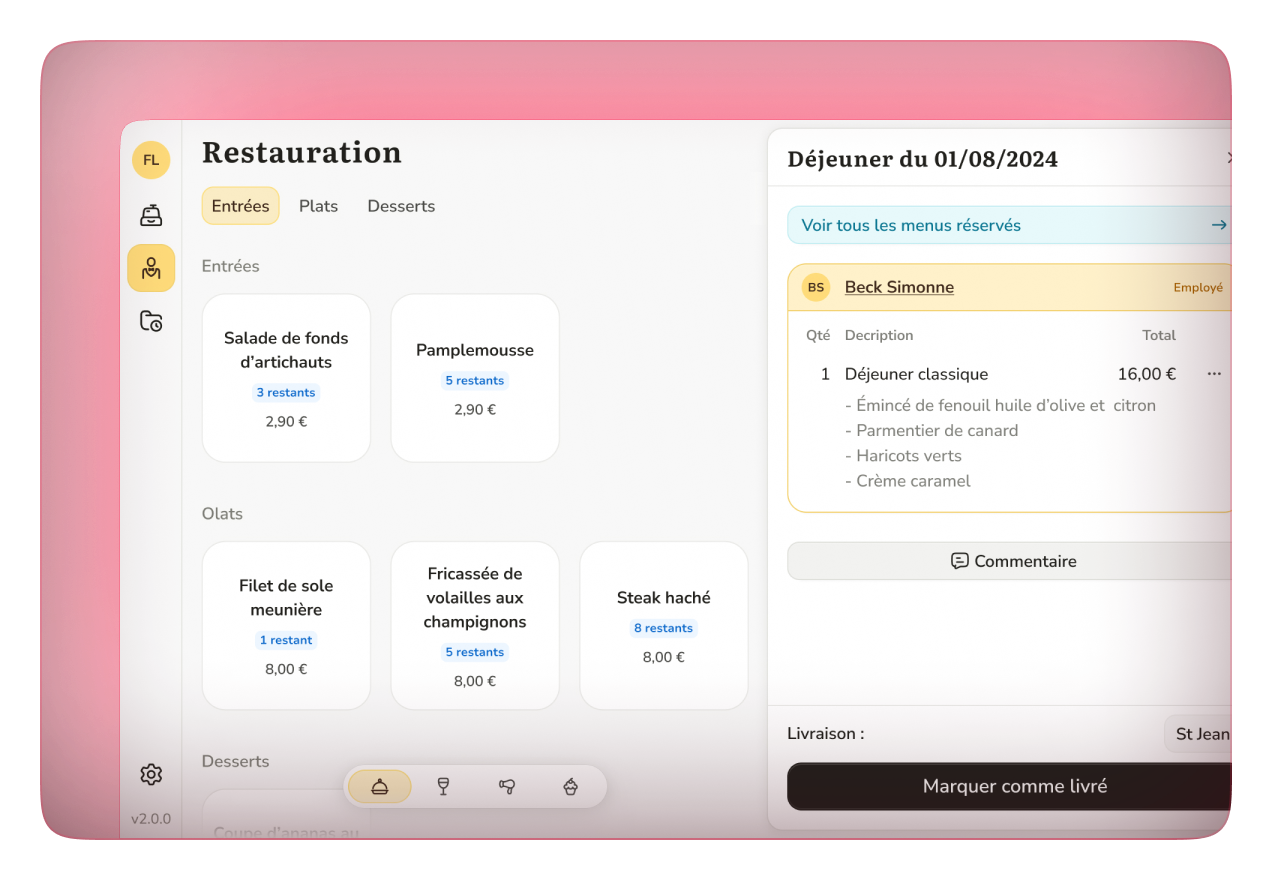Open the St Jean delivery location selector
The width and height of the screenshot is (1272, 880).
coord(1200,734)
